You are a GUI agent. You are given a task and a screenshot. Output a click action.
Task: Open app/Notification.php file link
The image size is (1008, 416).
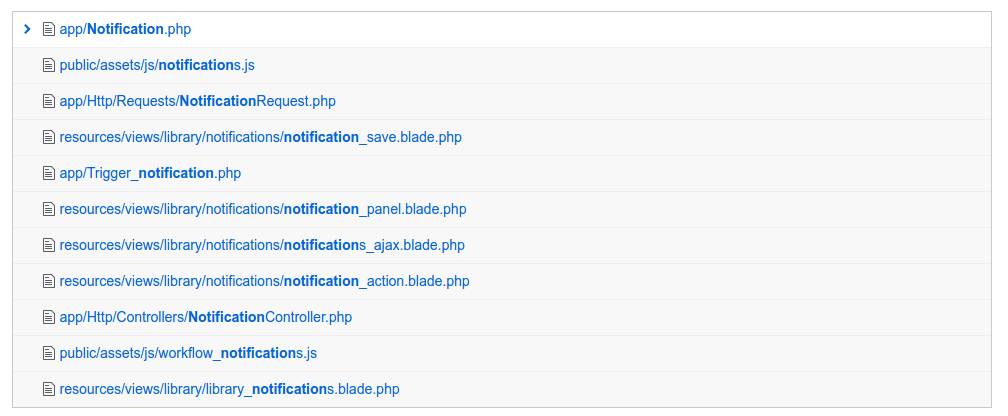point(125,30)
